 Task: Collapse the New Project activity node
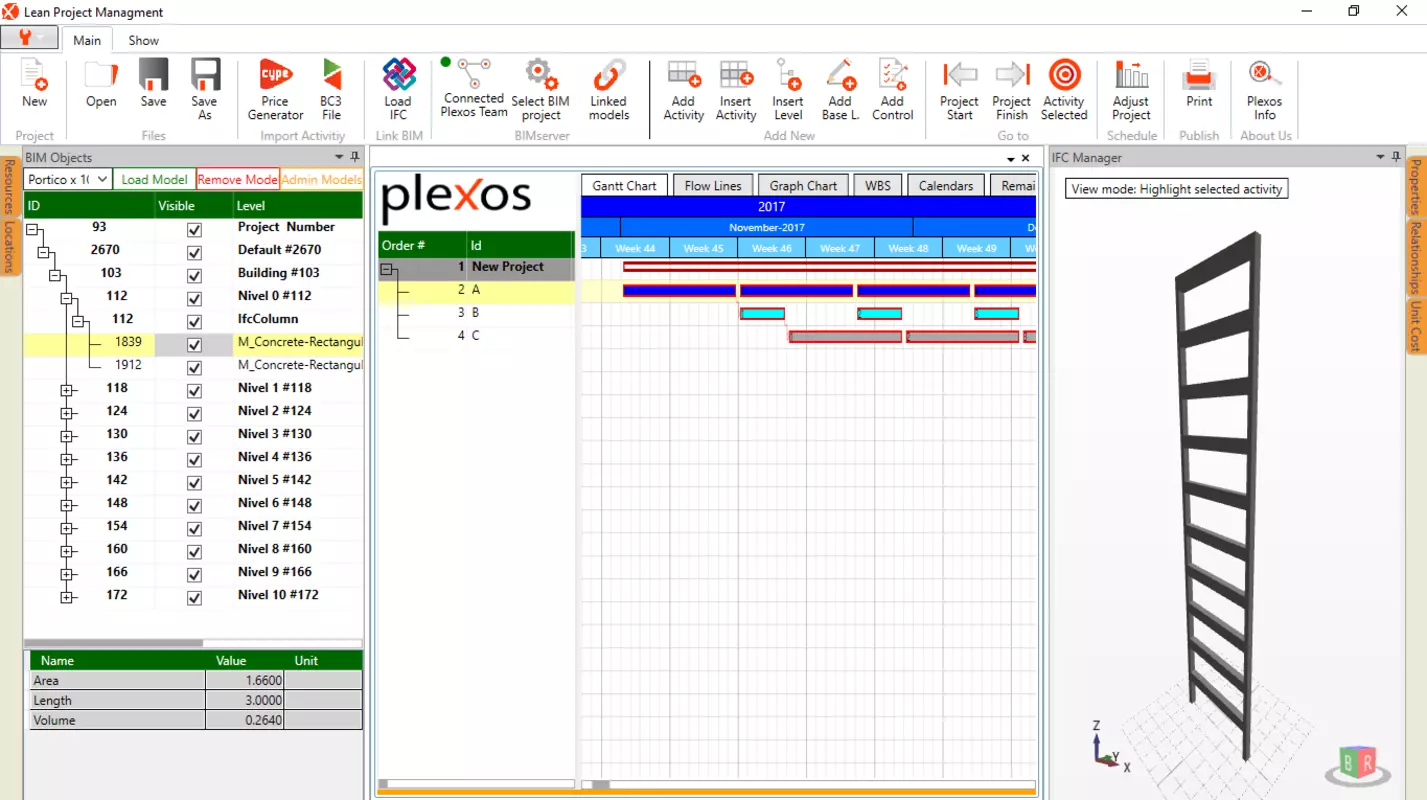click(387, 268)
